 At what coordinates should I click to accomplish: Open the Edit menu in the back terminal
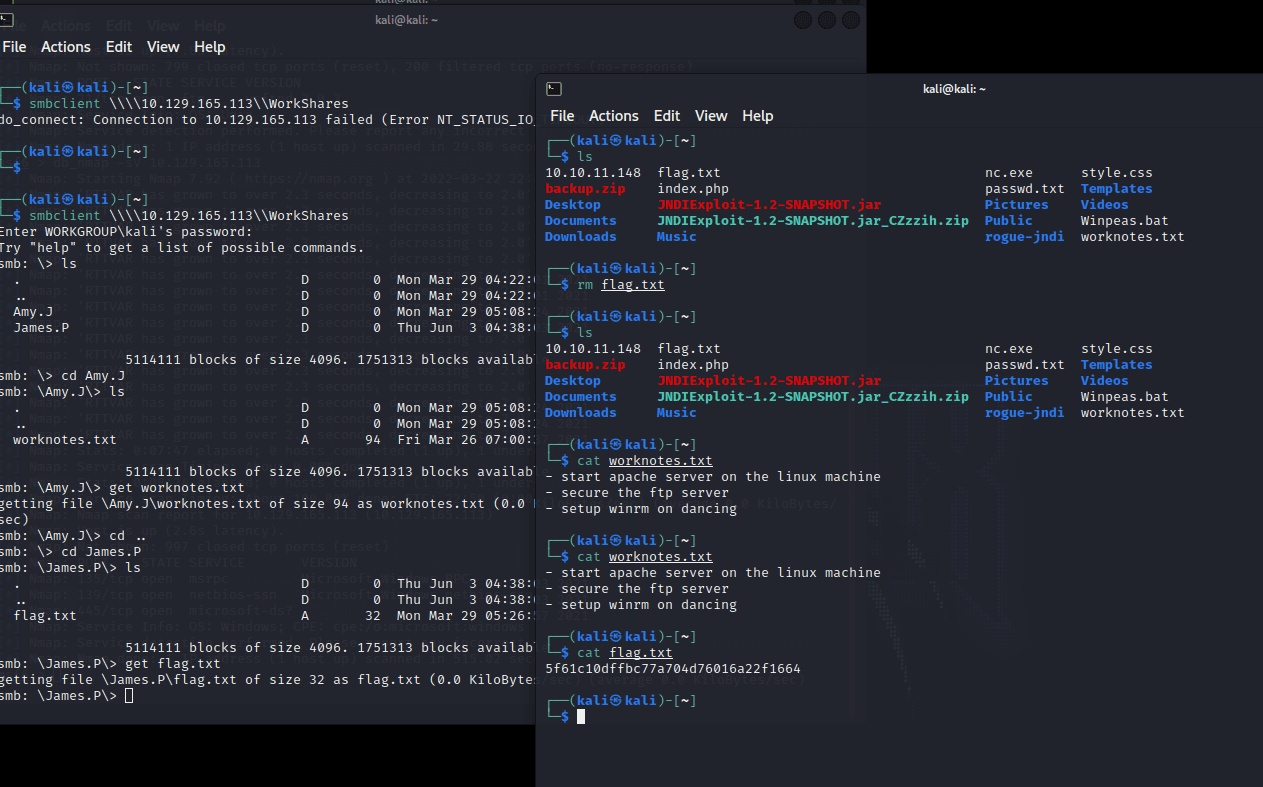point(119,47)
